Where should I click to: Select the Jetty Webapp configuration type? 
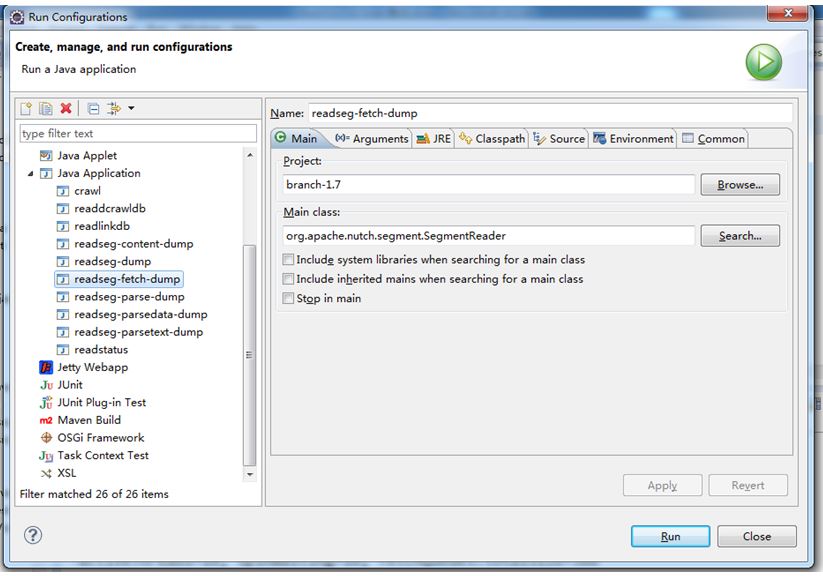point(92,367)
